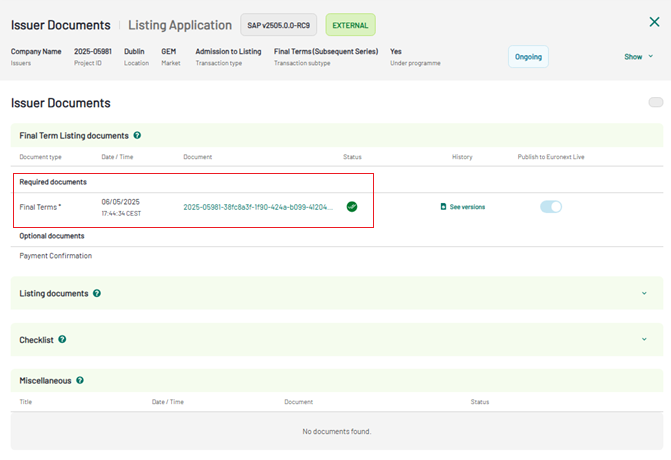This screenshot has width=671, height=460.
Task: Toggle Publish to Euronext Live for Final Terms
Action: pyautogui.click(x=551, y=207)
